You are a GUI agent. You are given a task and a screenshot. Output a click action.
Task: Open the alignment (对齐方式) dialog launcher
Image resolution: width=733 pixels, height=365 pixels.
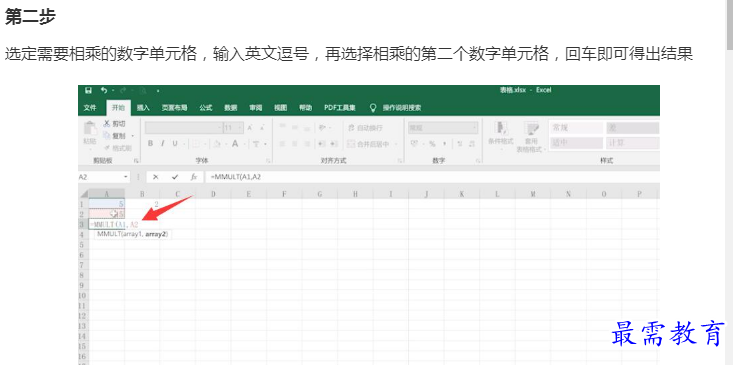[400, 161]
